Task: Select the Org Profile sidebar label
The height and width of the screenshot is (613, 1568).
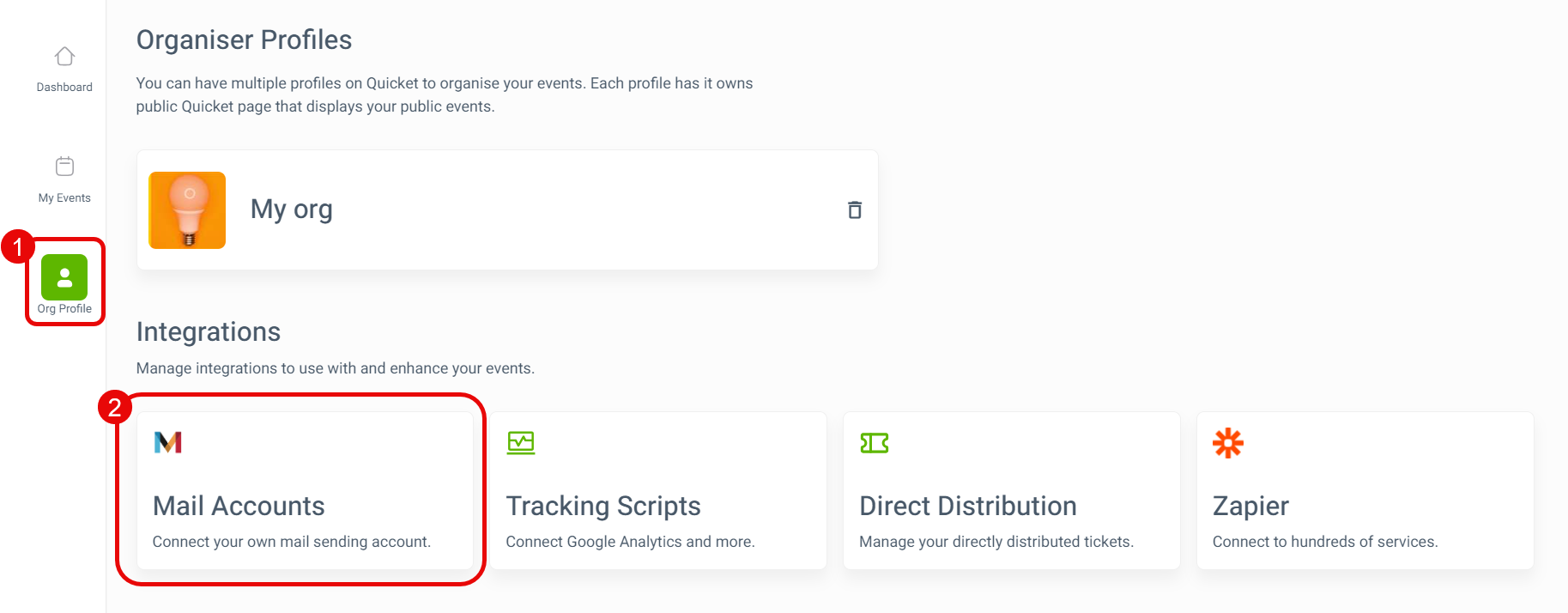Action: tap(64, 308)
